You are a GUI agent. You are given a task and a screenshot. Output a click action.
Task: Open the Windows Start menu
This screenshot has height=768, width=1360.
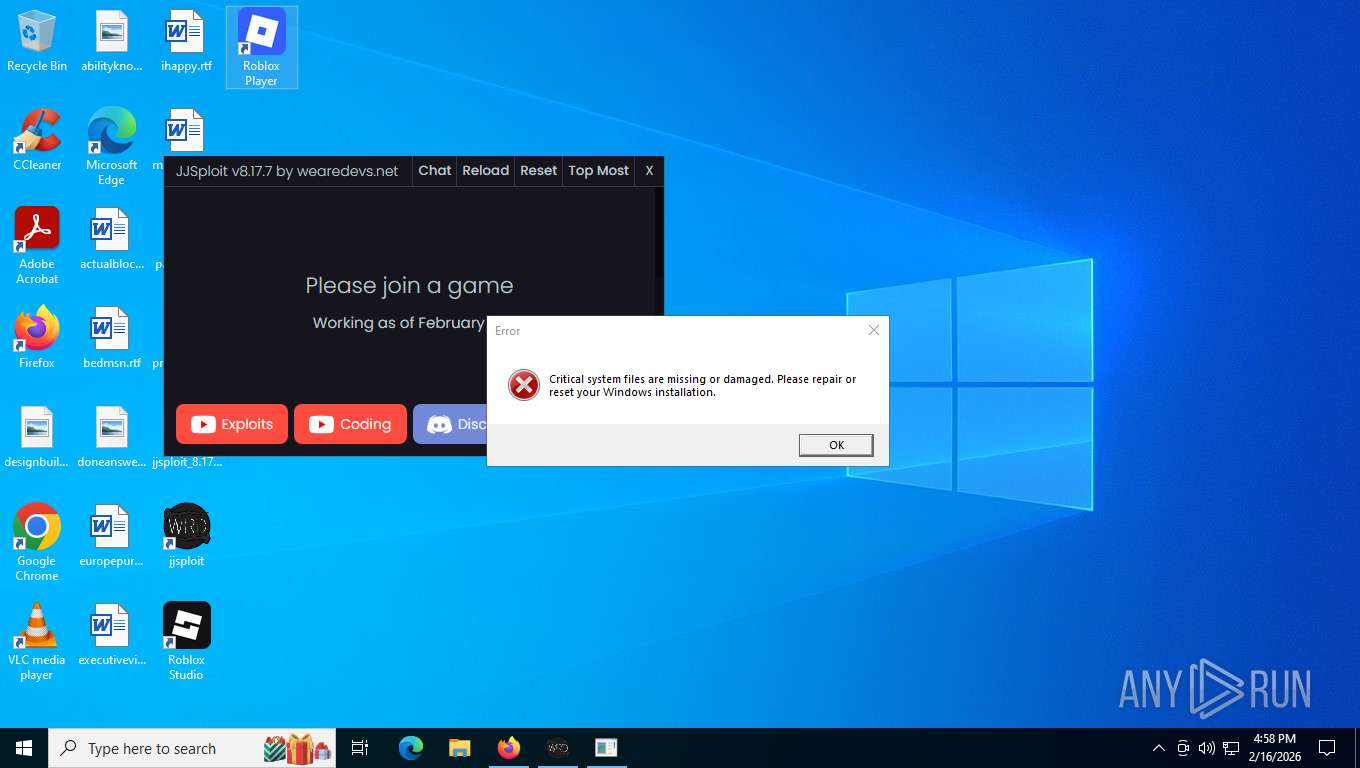tap(24, 748)
